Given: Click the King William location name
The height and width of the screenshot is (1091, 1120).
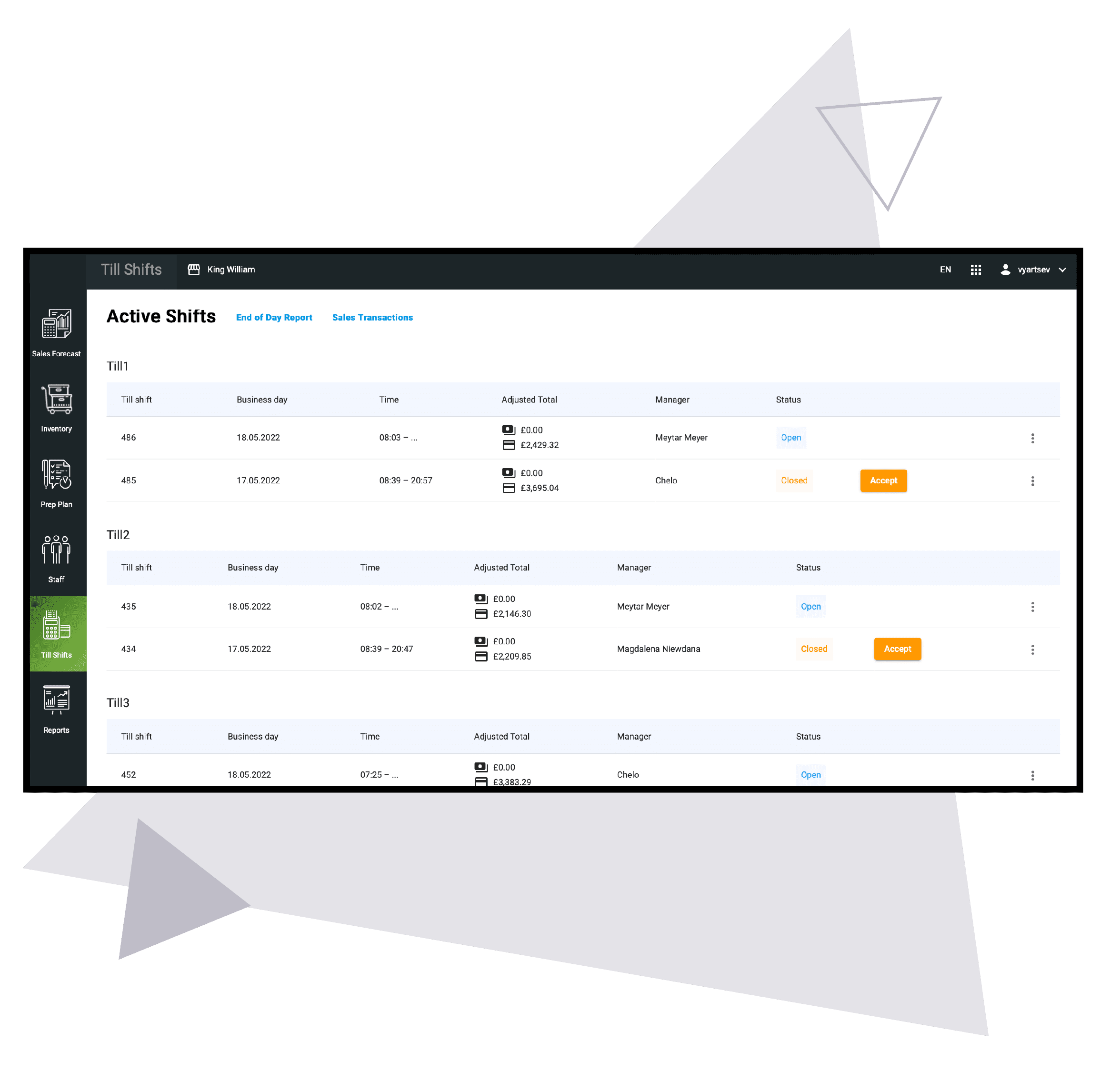Looking at the screenshot, I should [x=231, y=270].
